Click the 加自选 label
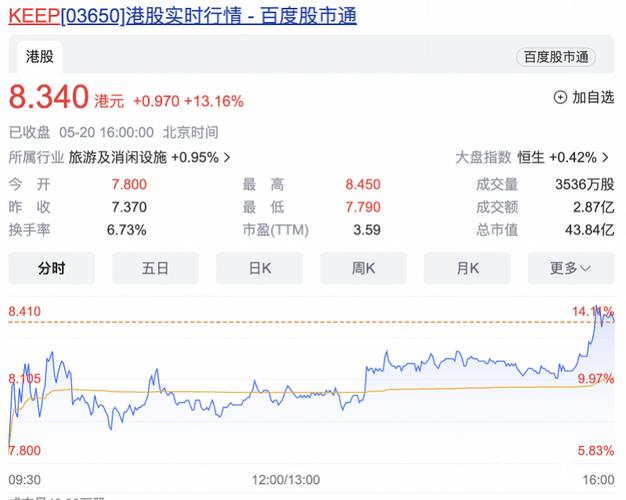The width and height of the screenshot is (626, 500). (x=593, y=97)
